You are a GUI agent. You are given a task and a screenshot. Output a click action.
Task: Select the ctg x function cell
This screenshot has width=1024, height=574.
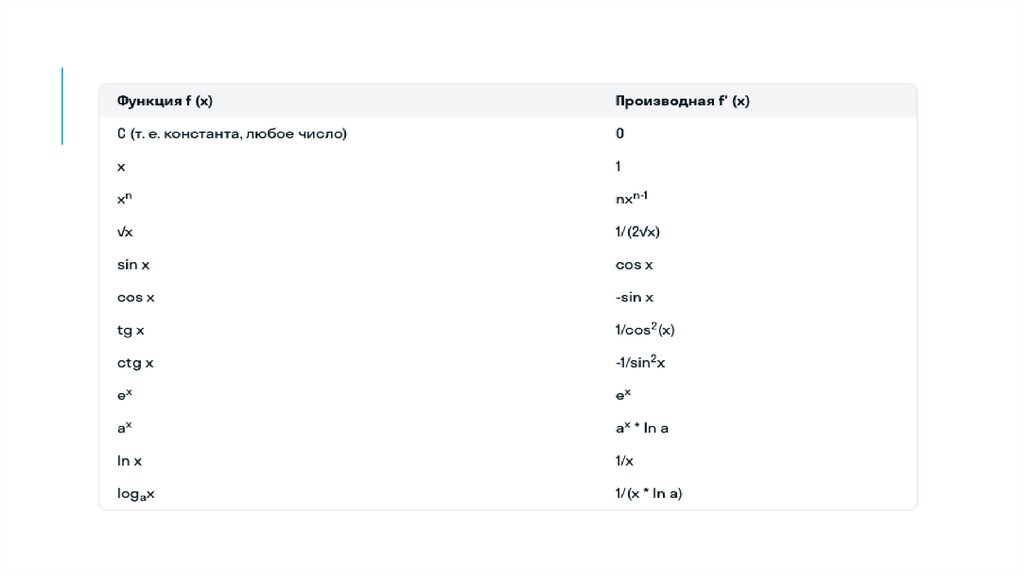[x=135, y=363]
